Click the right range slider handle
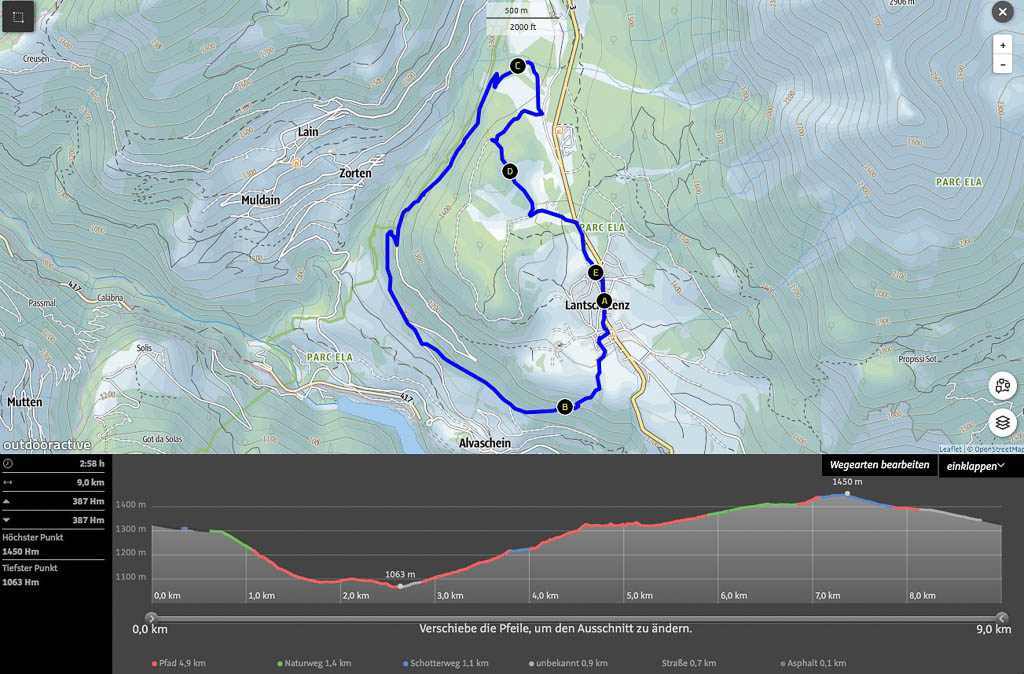 point(1001,618)
